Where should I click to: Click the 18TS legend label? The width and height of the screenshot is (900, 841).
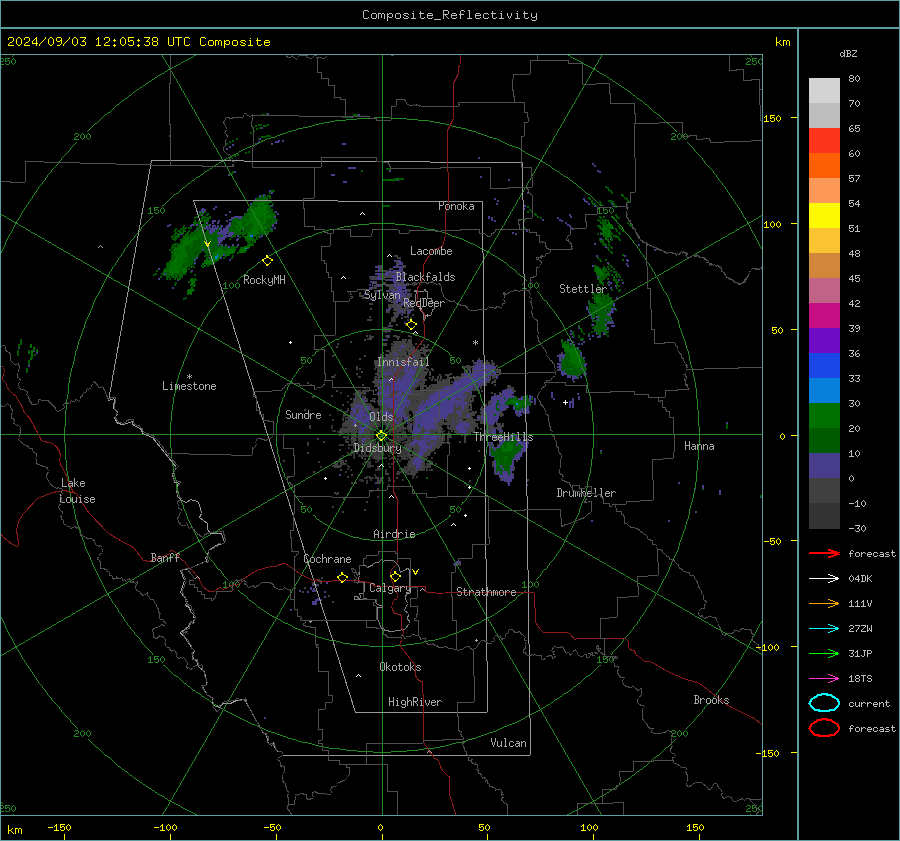[x=860, y=679]
